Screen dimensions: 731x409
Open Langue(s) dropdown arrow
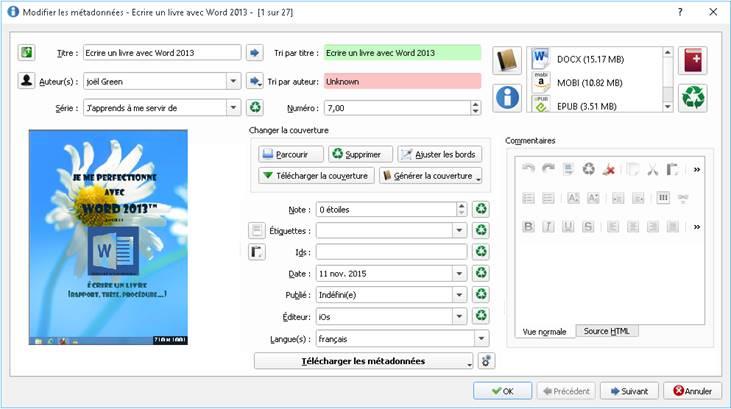pyautogui.click(x=481, y=339)
